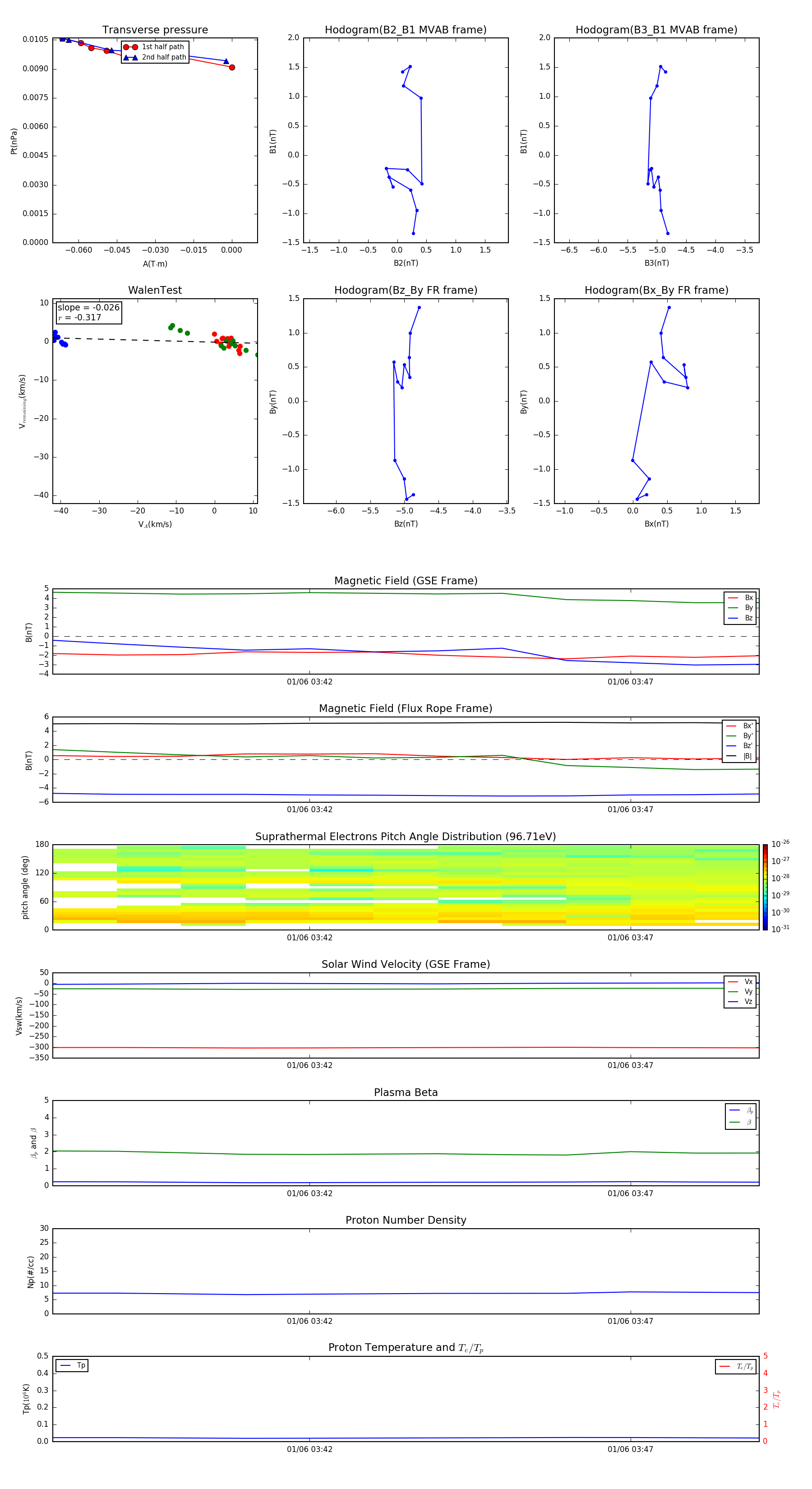Click the topmost data point in Bx_By hodogram

(x=669, y=308)
